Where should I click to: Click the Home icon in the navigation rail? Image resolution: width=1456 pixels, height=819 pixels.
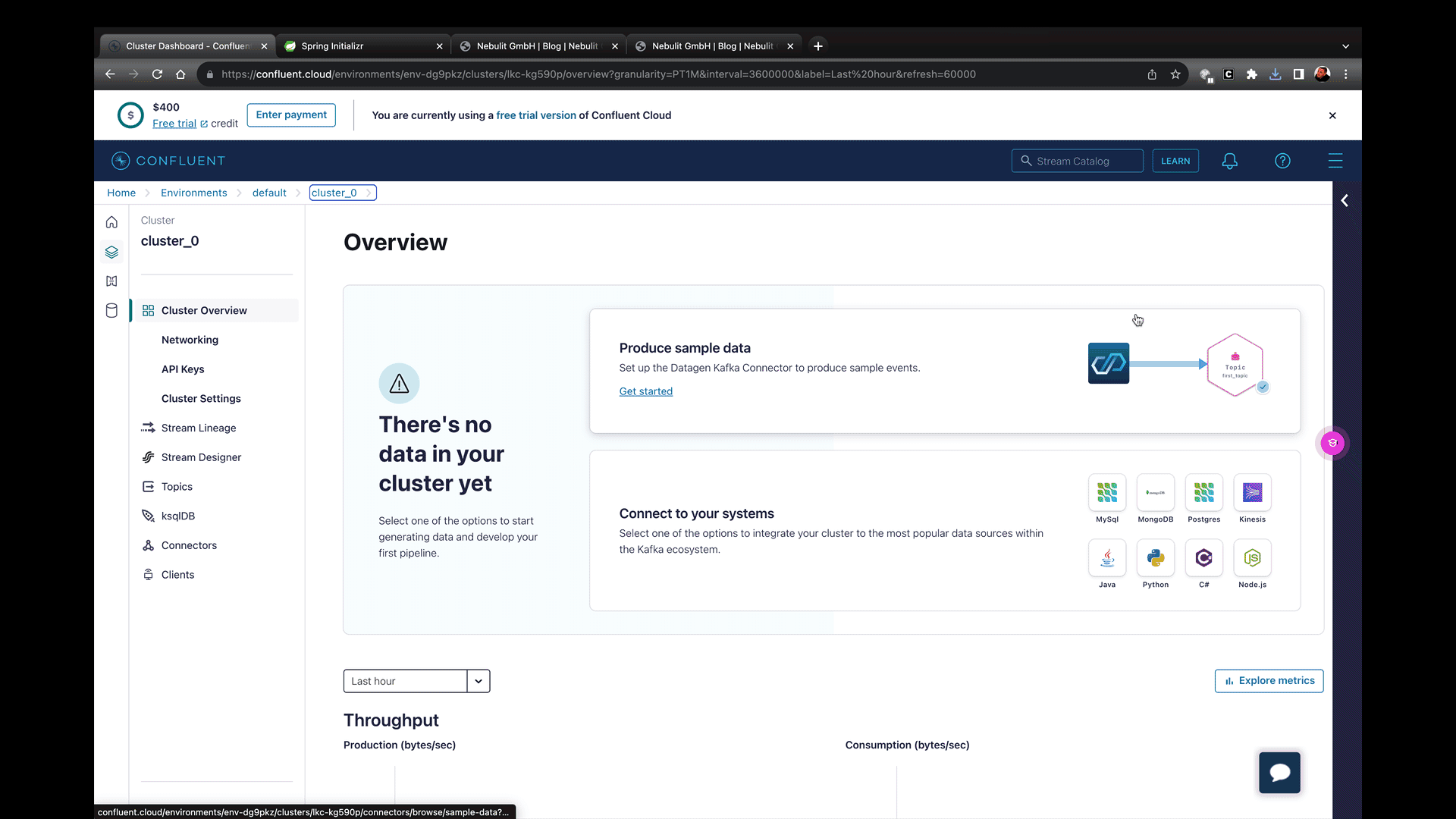tap(111, 222)
